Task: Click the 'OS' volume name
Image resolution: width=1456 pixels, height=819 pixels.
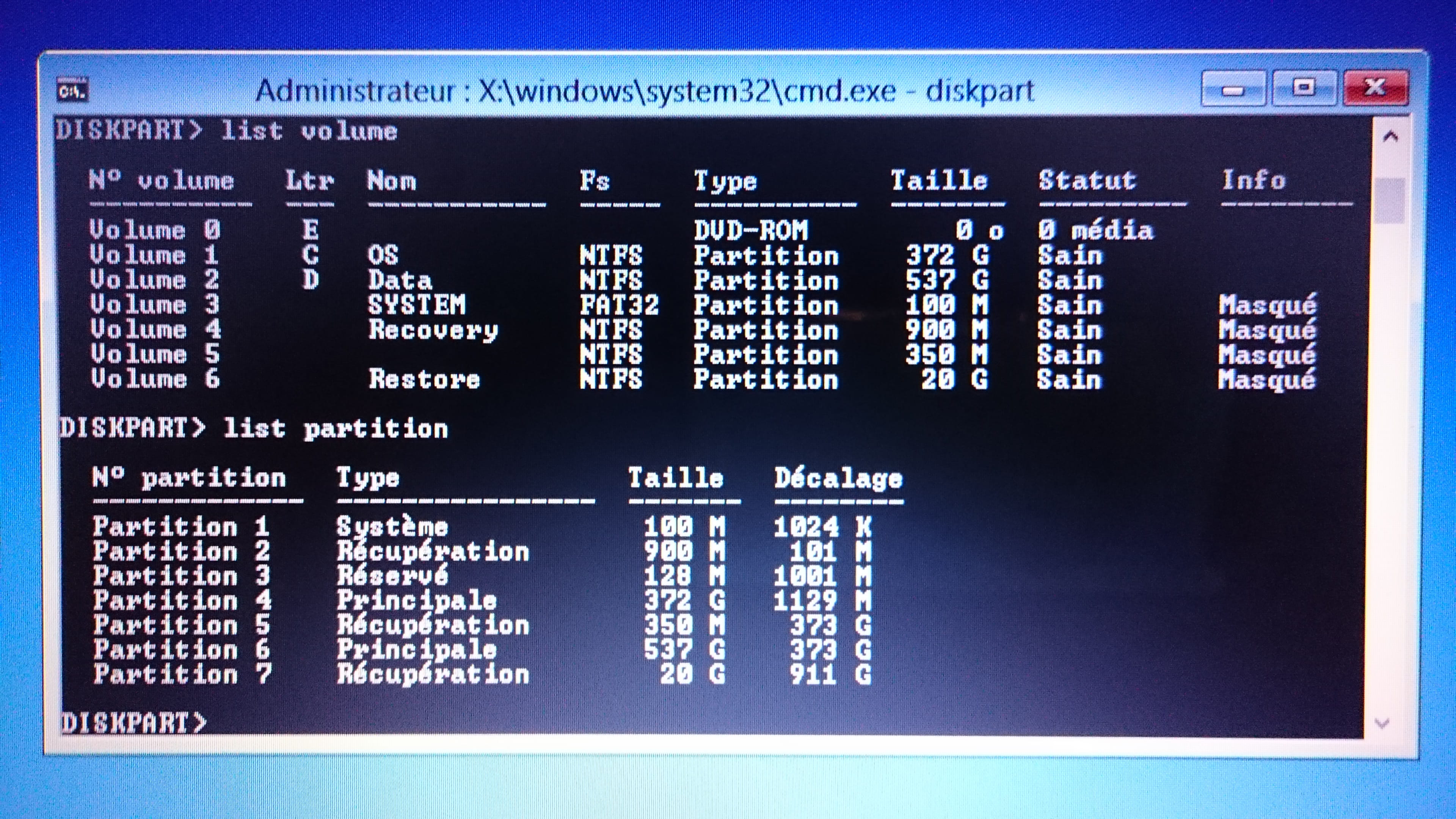Action: (383, 255)
